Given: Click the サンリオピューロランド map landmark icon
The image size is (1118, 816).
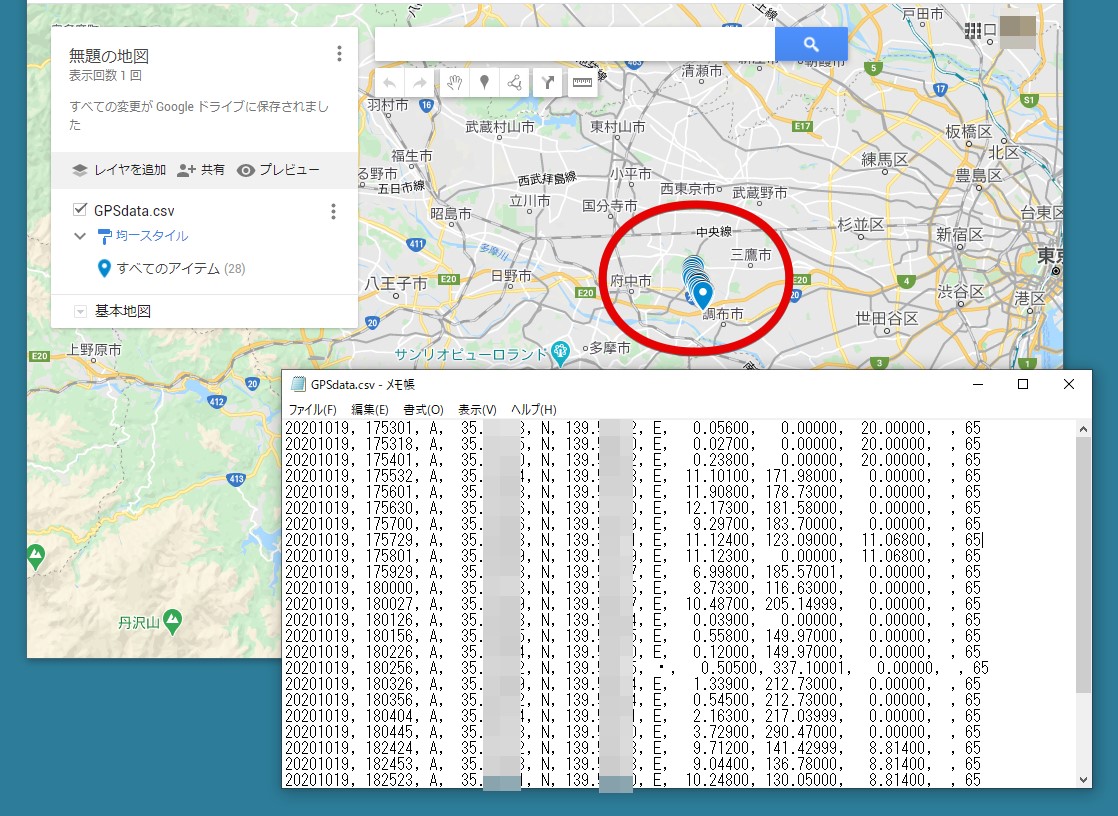Looking at the screenshot, I should pos(560,352).
